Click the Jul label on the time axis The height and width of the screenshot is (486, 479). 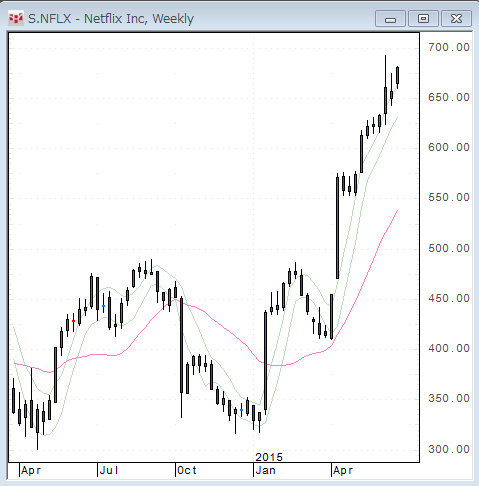pyautogui.click(x=109, y=471)
